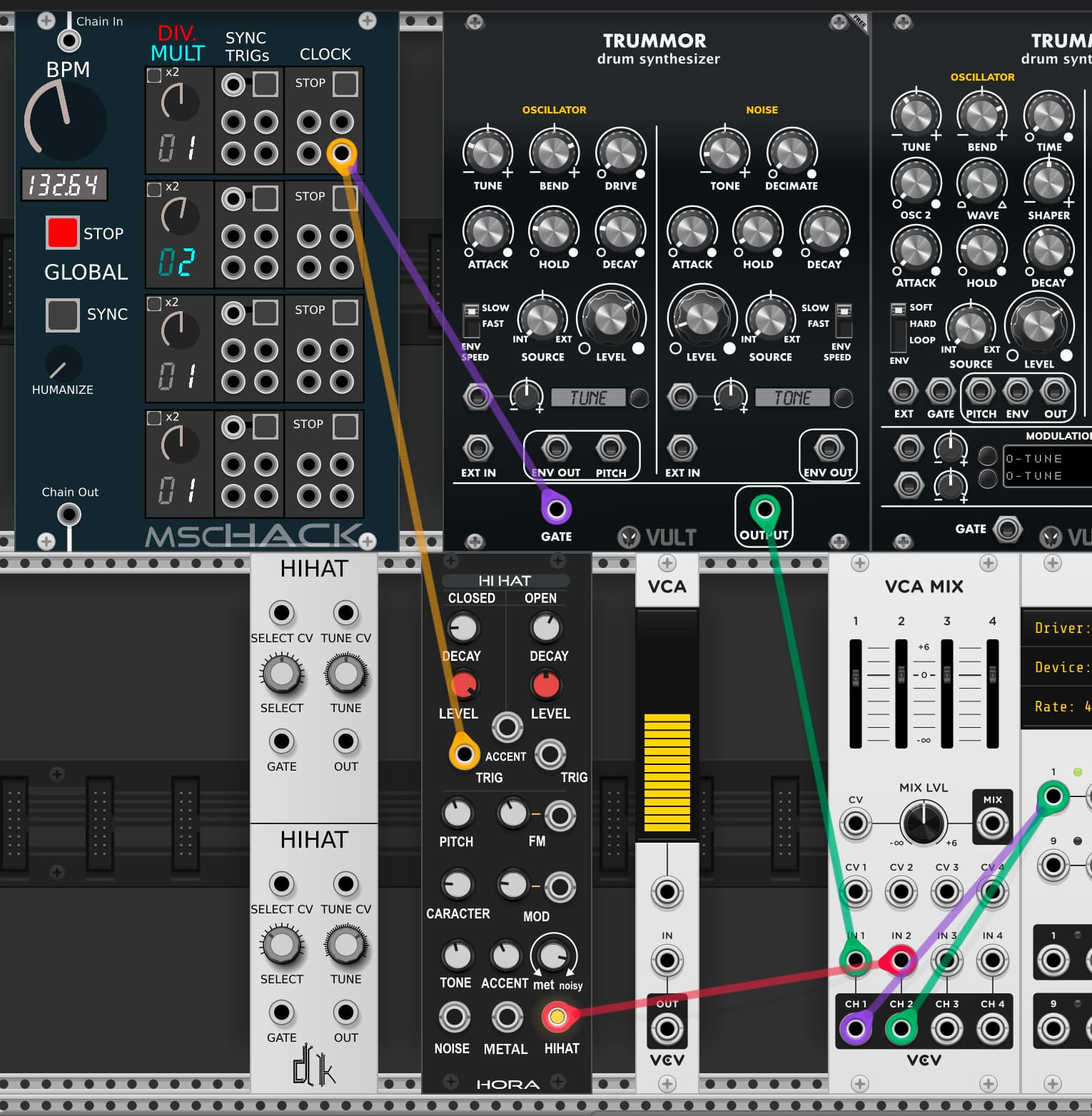Click the VCA IN jack
1092x1116 pixels.
tap(667, 960)
